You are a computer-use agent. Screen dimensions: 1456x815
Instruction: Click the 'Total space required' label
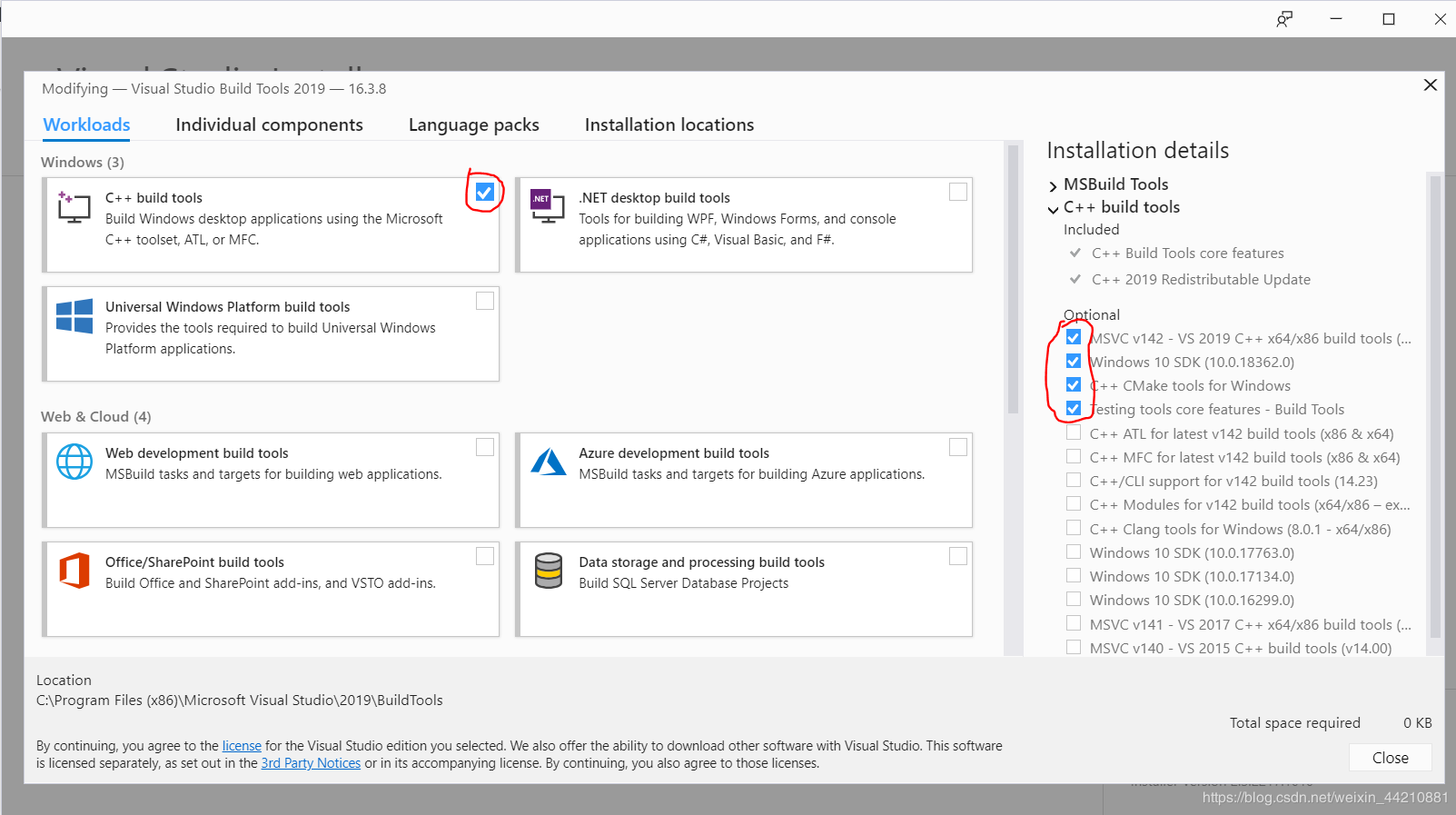tap(1295, 723)
